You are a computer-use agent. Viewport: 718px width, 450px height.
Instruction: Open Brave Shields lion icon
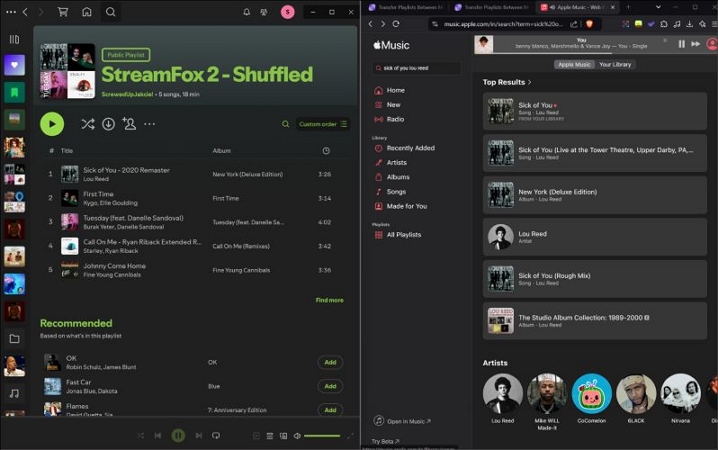pos(589,24)
